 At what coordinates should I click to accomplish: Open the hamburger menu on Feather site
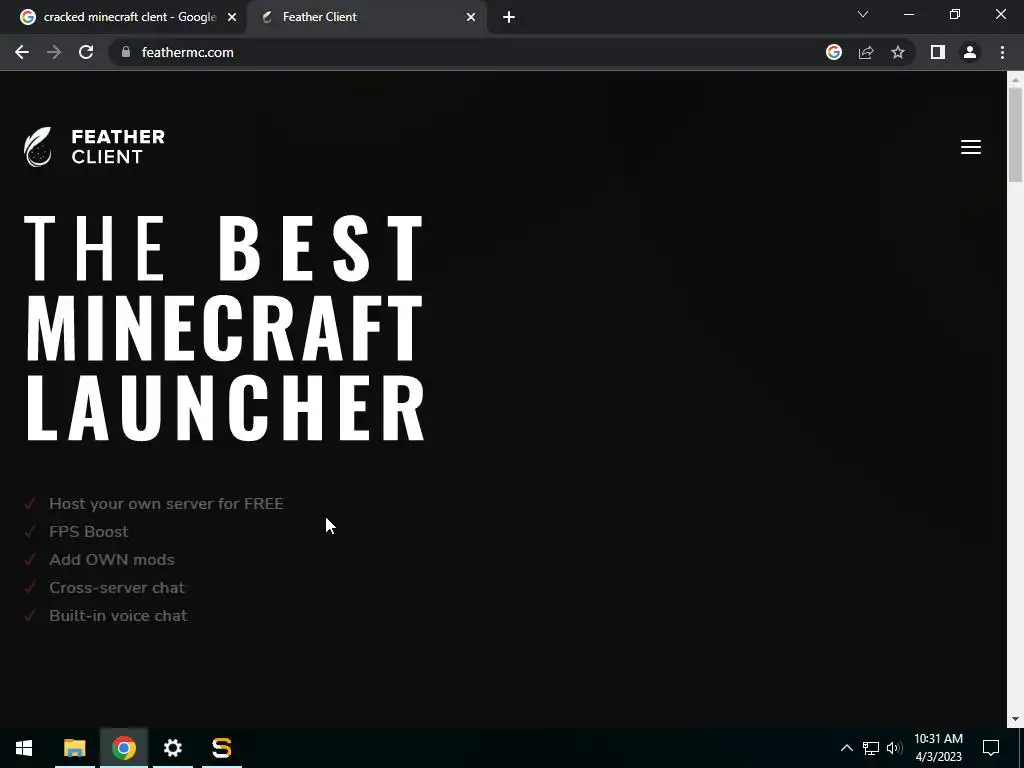click(970, 147)
